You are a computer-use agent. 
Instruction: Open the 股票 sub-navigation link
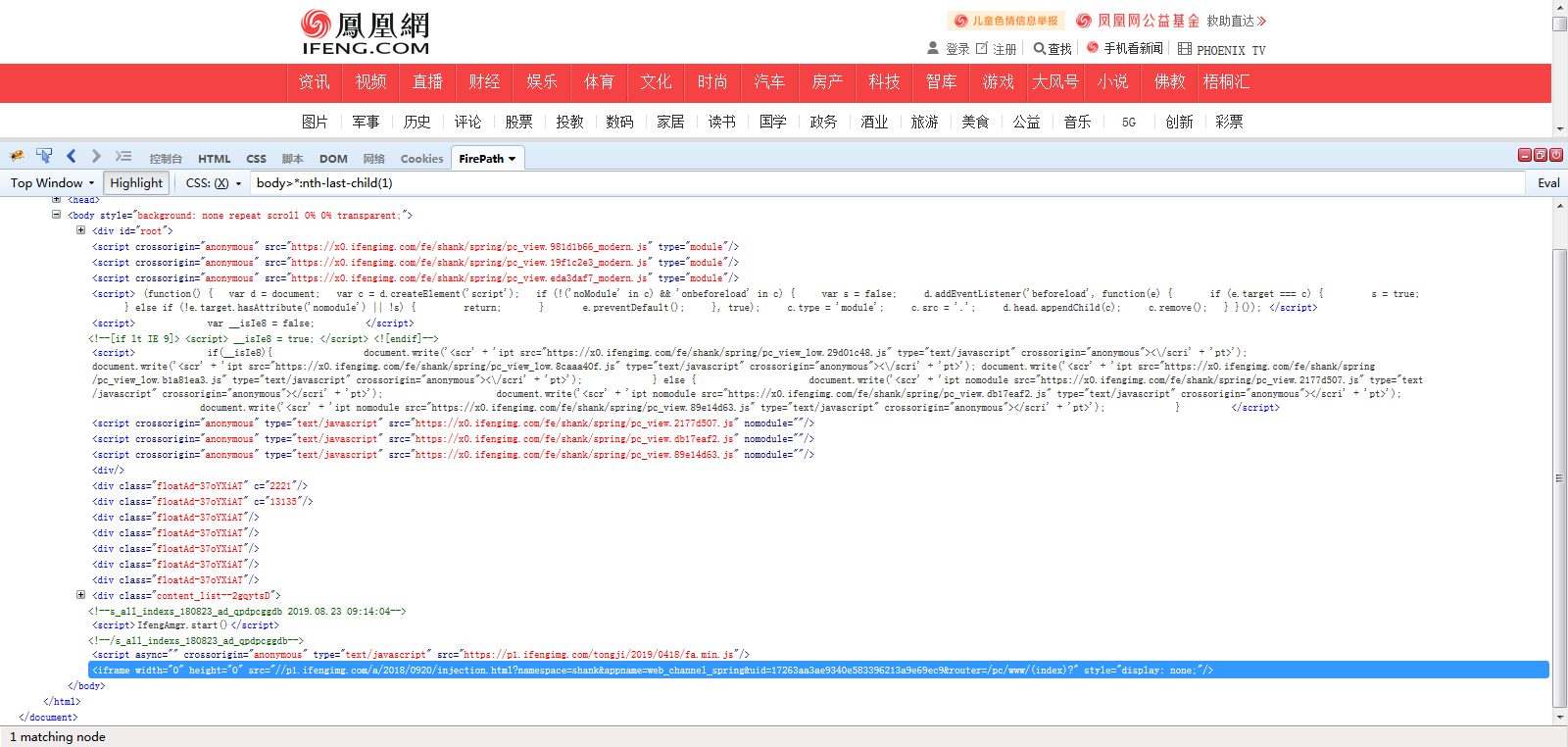pyautogui.click(x=518, y=122)
